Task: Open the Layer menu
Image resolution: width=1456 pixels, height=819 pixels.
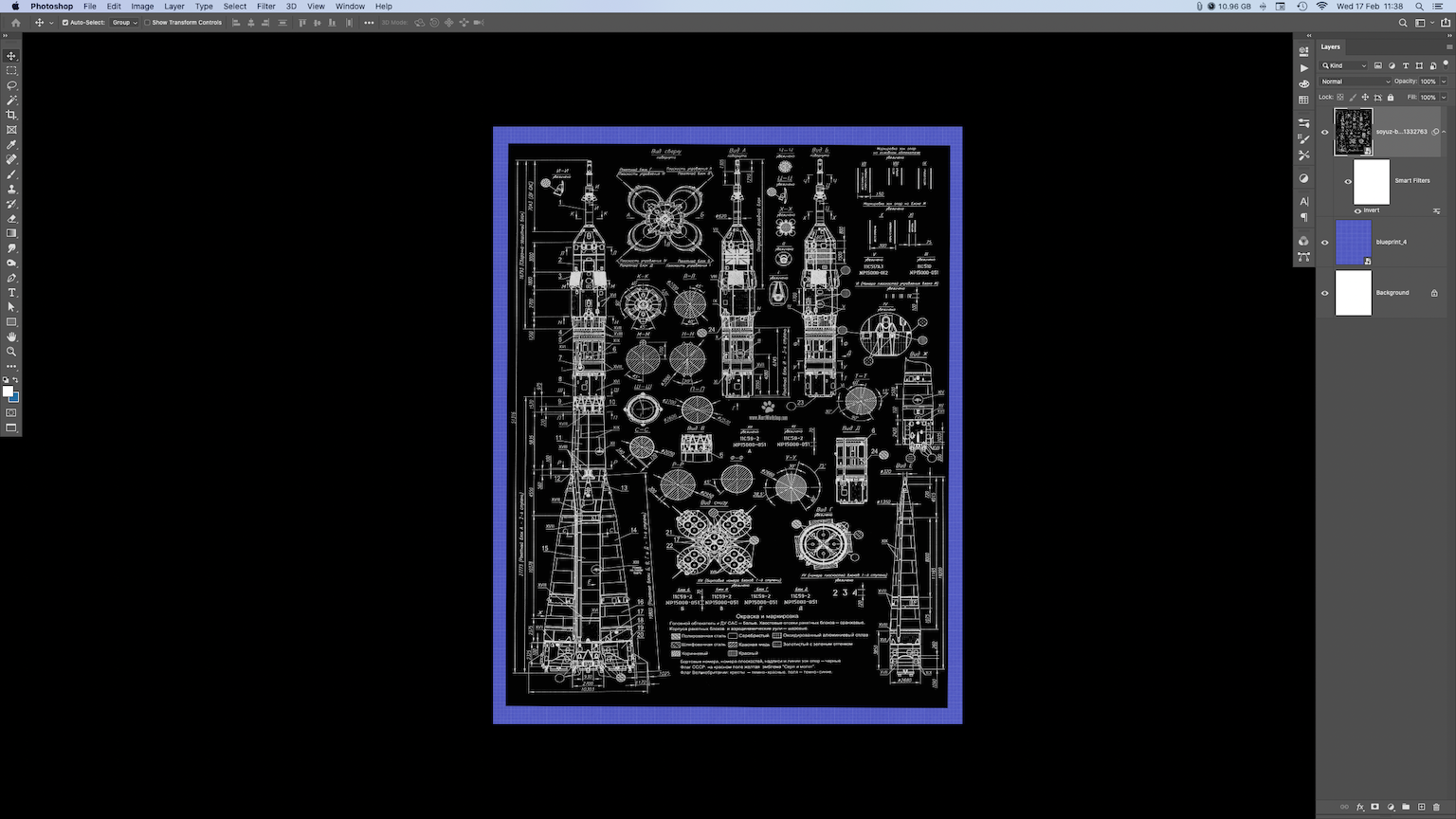Action: [174, 6]
